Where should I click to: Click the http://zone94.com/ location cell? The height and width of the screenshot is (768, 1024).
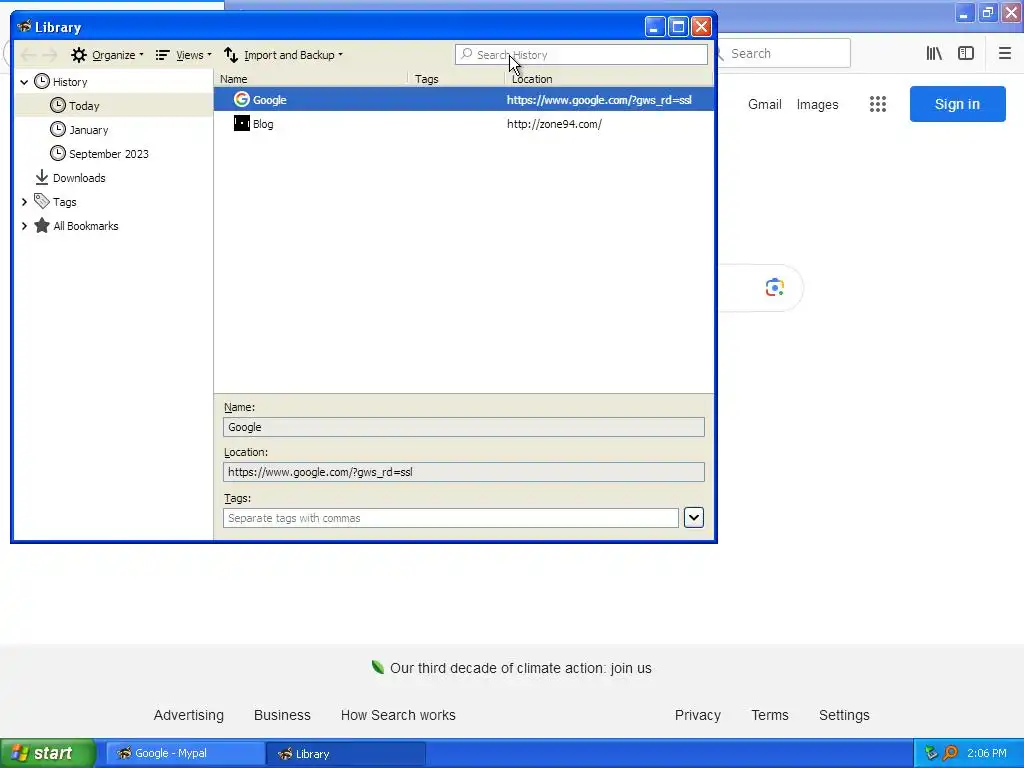coord(554,124)
